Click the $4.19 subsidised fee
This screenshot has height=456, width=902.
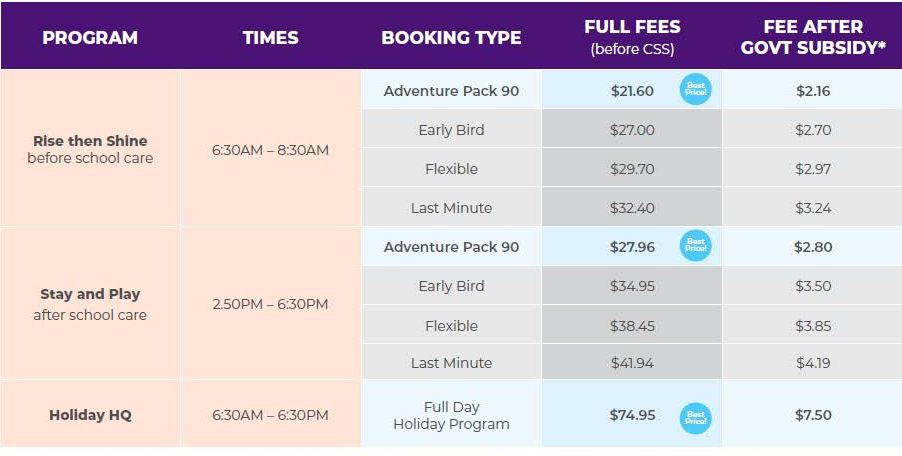813,363
